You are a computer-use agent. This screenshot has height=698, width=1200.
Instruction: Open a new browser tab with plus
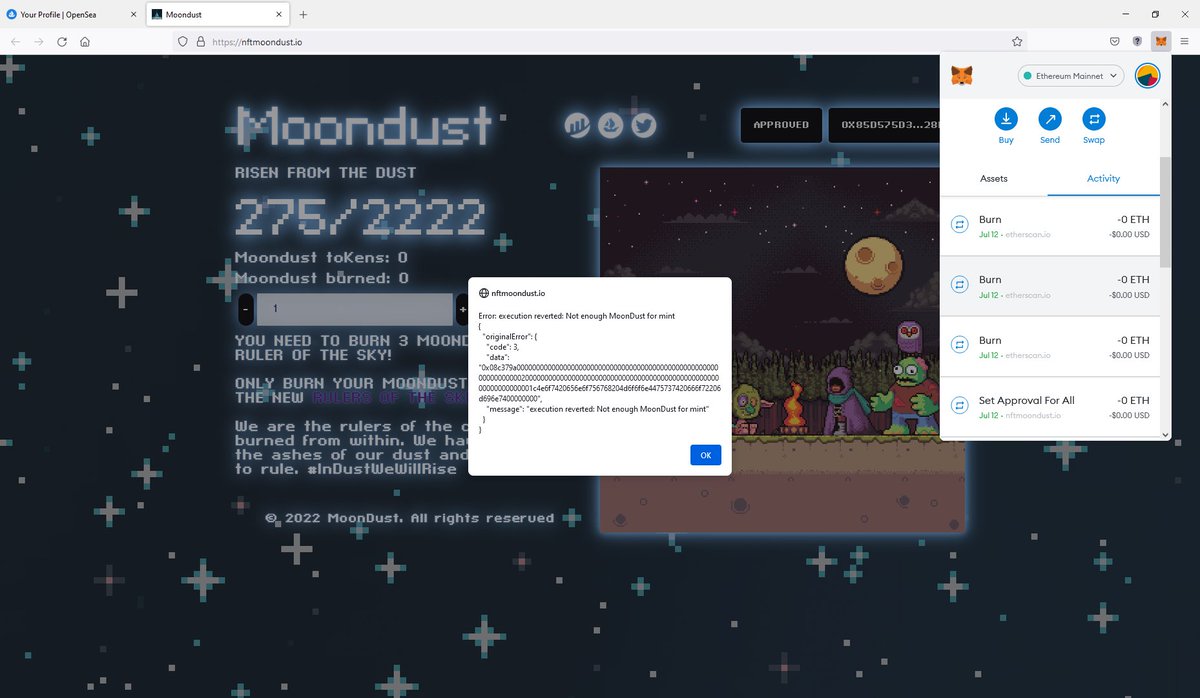[x=303, y=15]
